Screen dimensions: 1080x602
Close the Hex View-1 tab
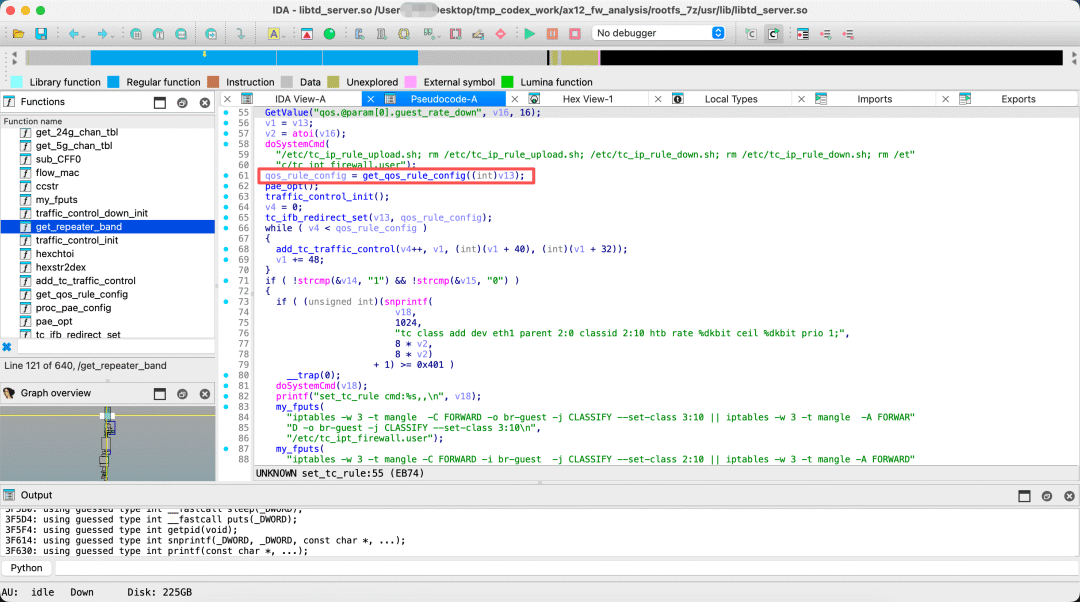coord(515,99)
